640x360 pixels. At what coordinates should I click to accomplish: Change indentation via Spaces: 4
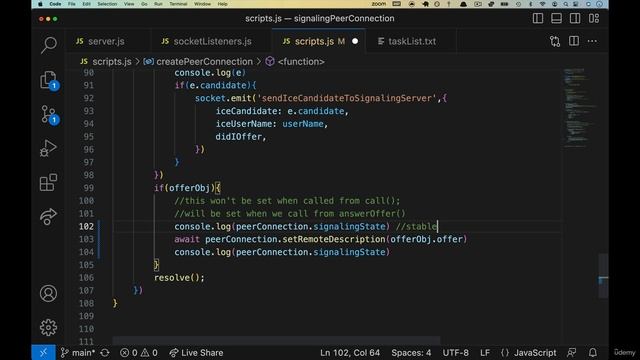[x=411, y=353]
